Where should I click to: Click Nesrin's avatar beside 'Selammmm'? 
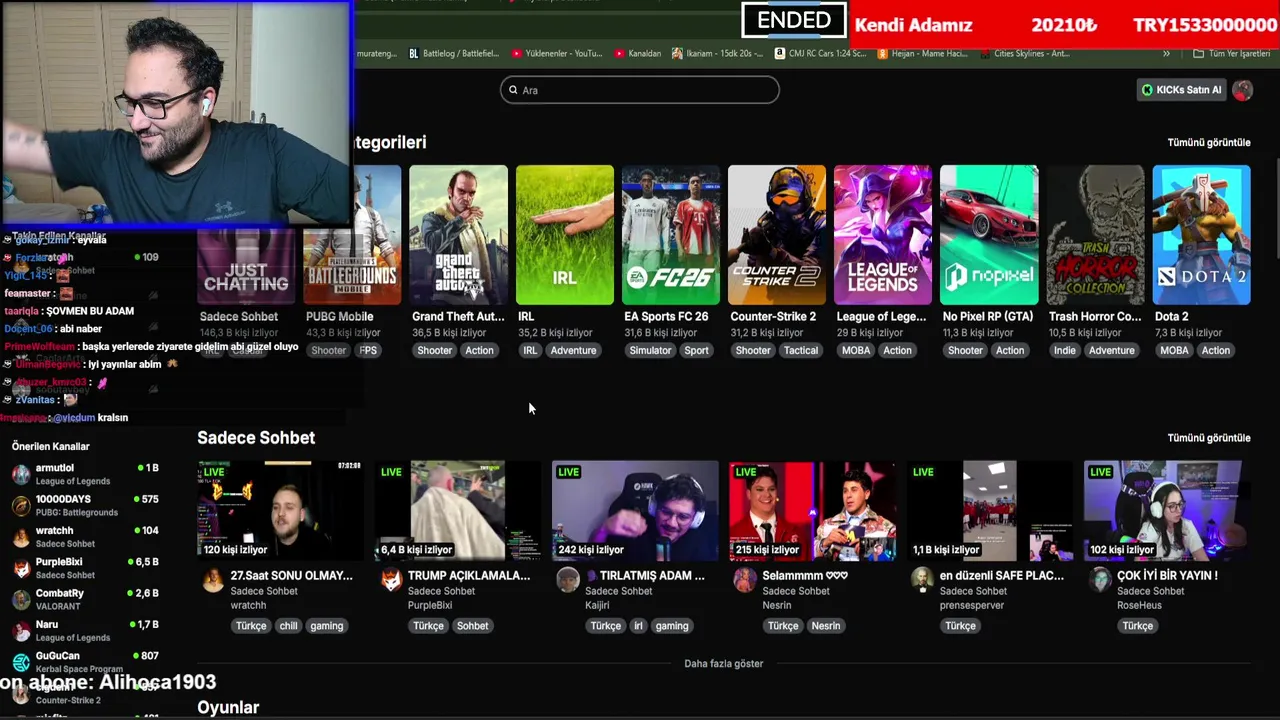click(x=745, y=580)
